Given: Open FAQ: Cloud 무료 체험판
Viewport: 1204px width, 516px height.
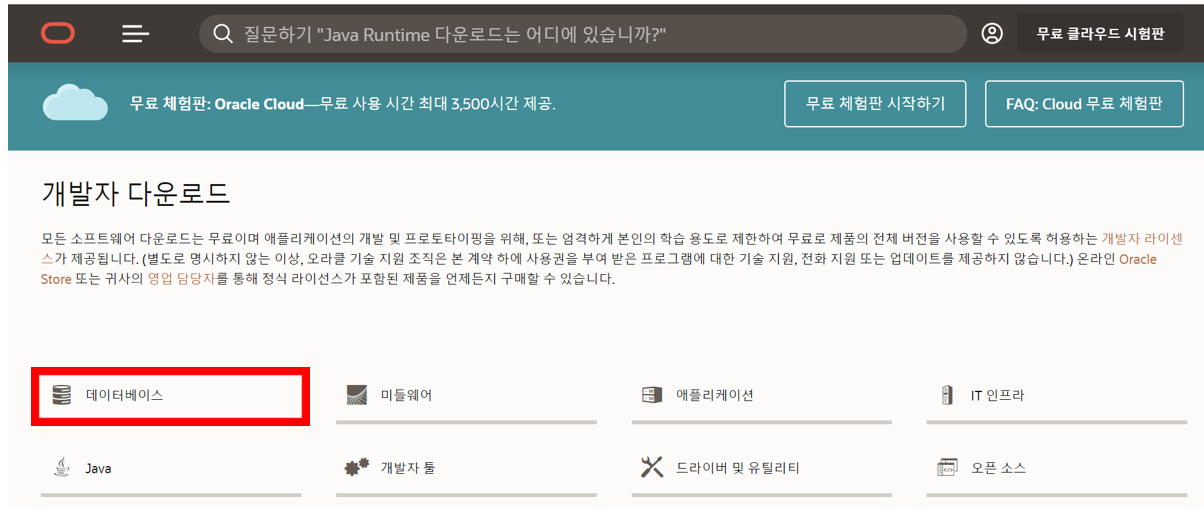Looking at the screenshot, I should coord(1084,104).
